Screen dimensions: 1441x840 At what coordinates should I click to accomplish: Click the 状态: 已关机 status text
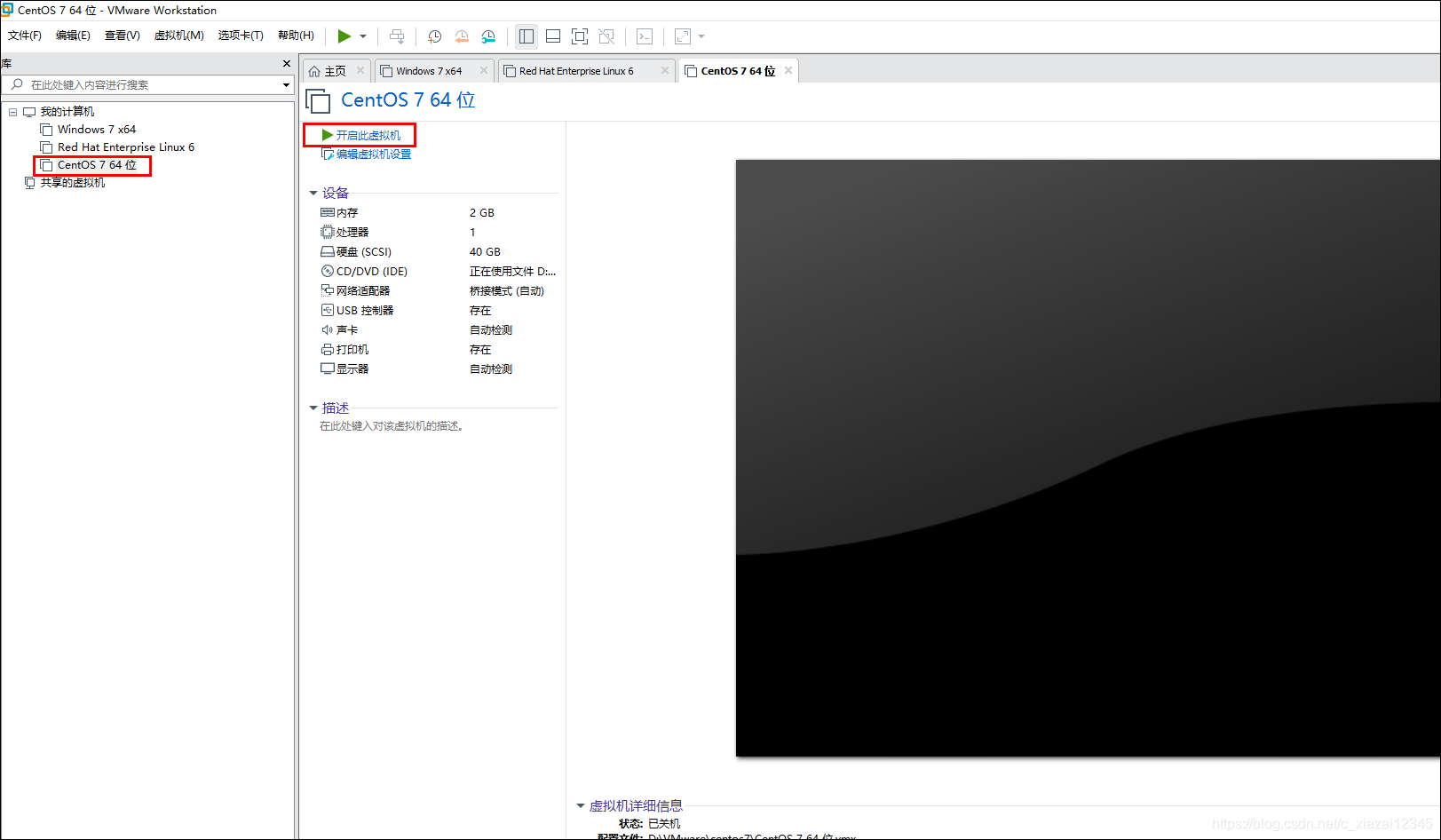pos(650,824)
